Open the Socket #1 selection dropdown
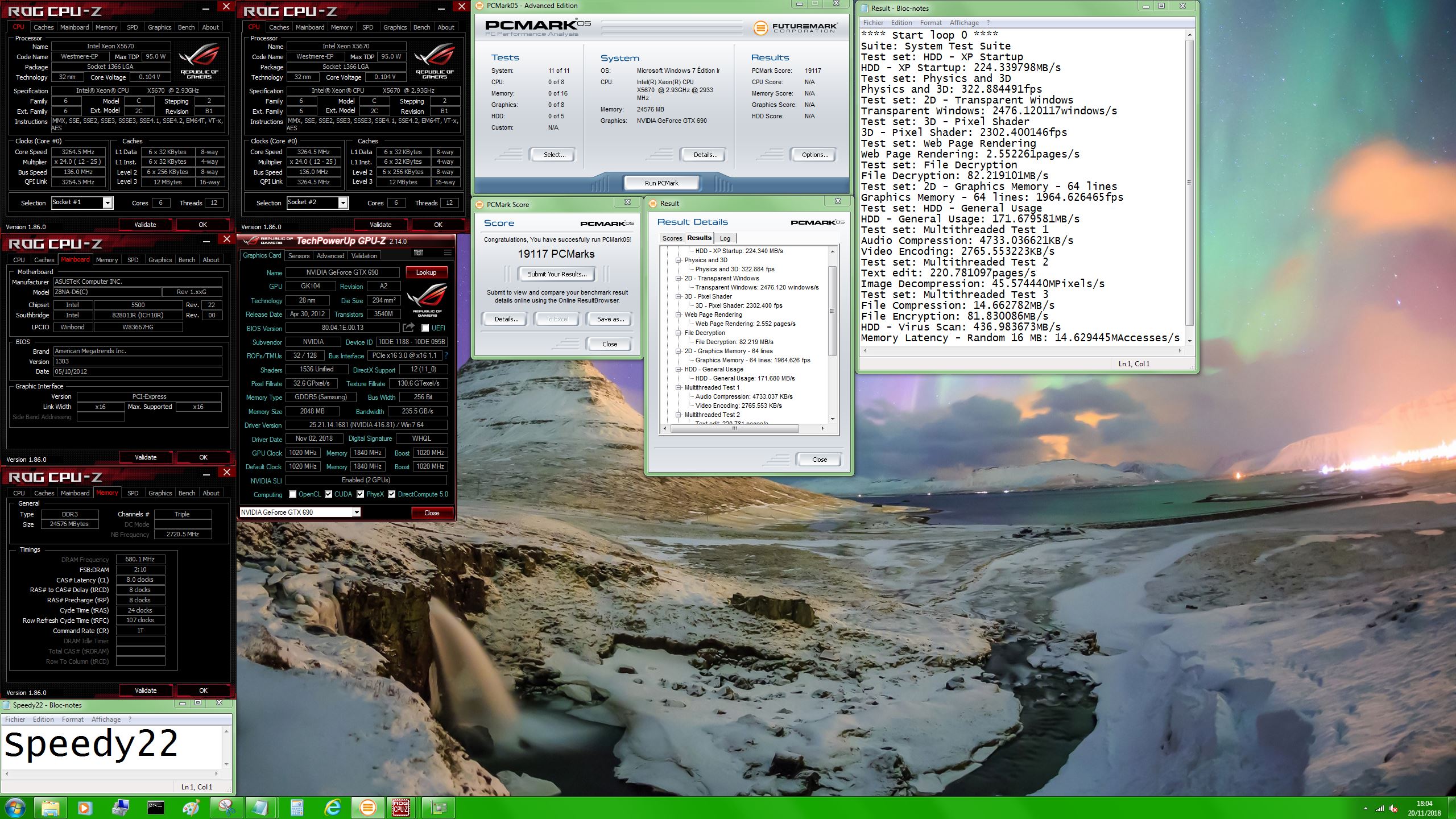This screenshot has height=819, width=1456. pyautogui.click(x=107, y=202)
